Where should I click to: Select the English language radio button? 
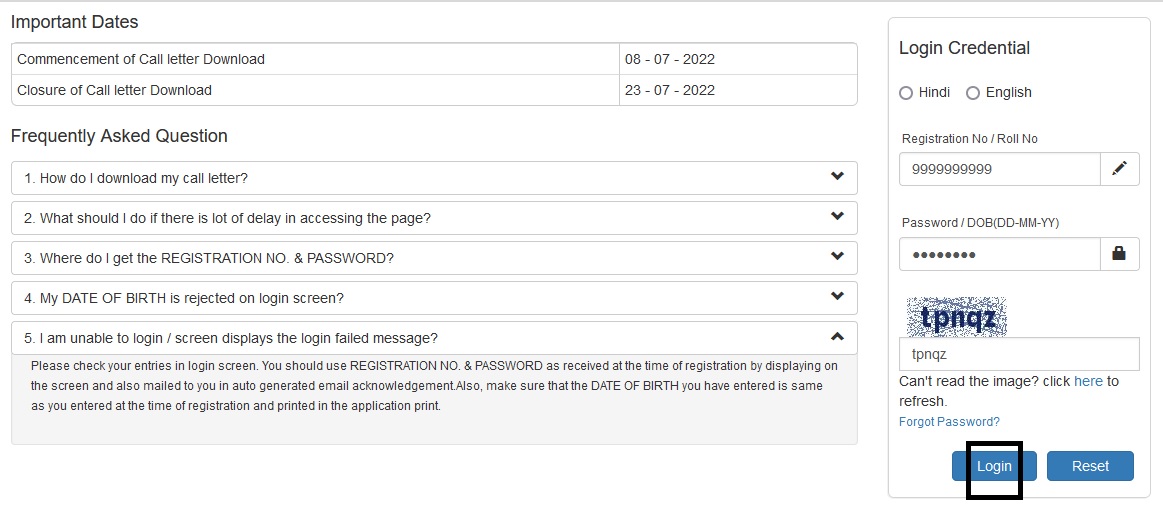tap(973, 93)
